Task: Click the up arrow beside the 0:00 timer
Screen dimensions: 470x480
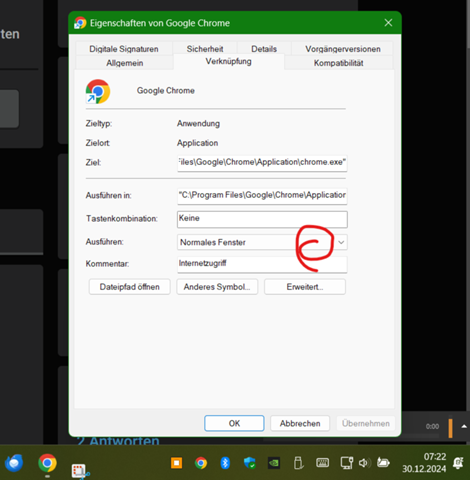Action: [x=464, y=426]
